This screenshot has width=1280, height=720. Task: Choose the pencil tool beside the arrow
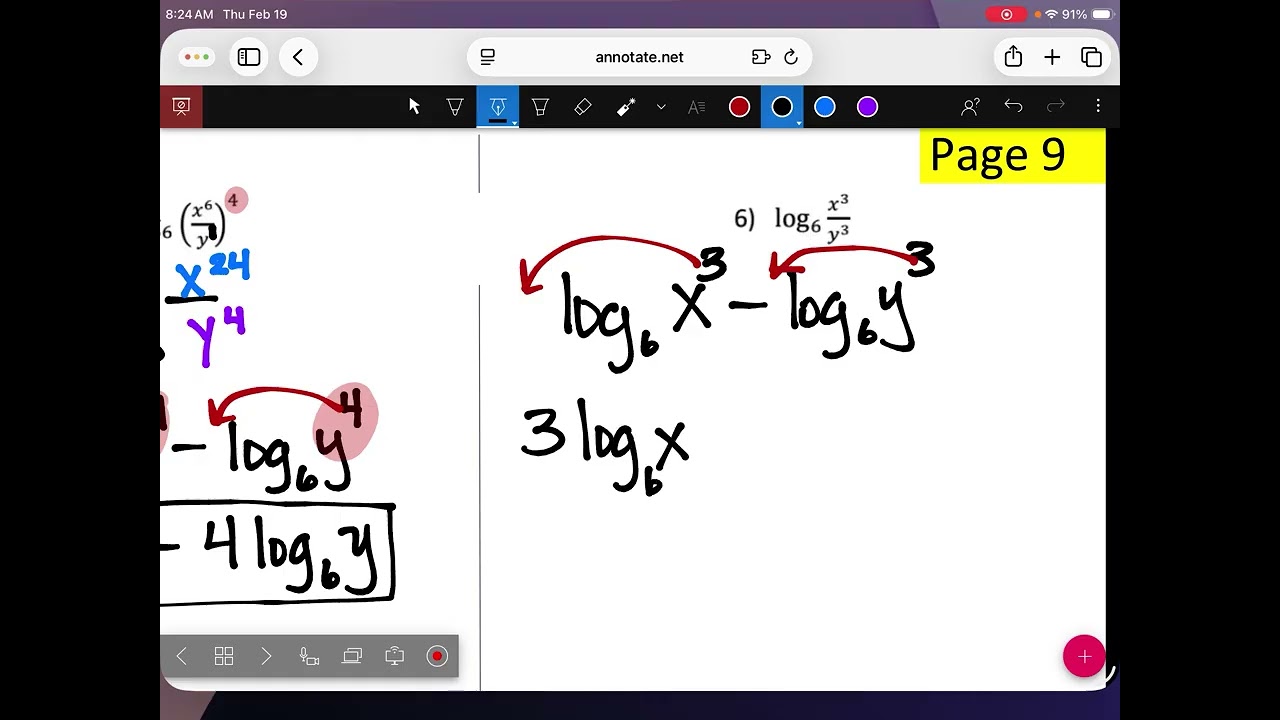[455, 107]
